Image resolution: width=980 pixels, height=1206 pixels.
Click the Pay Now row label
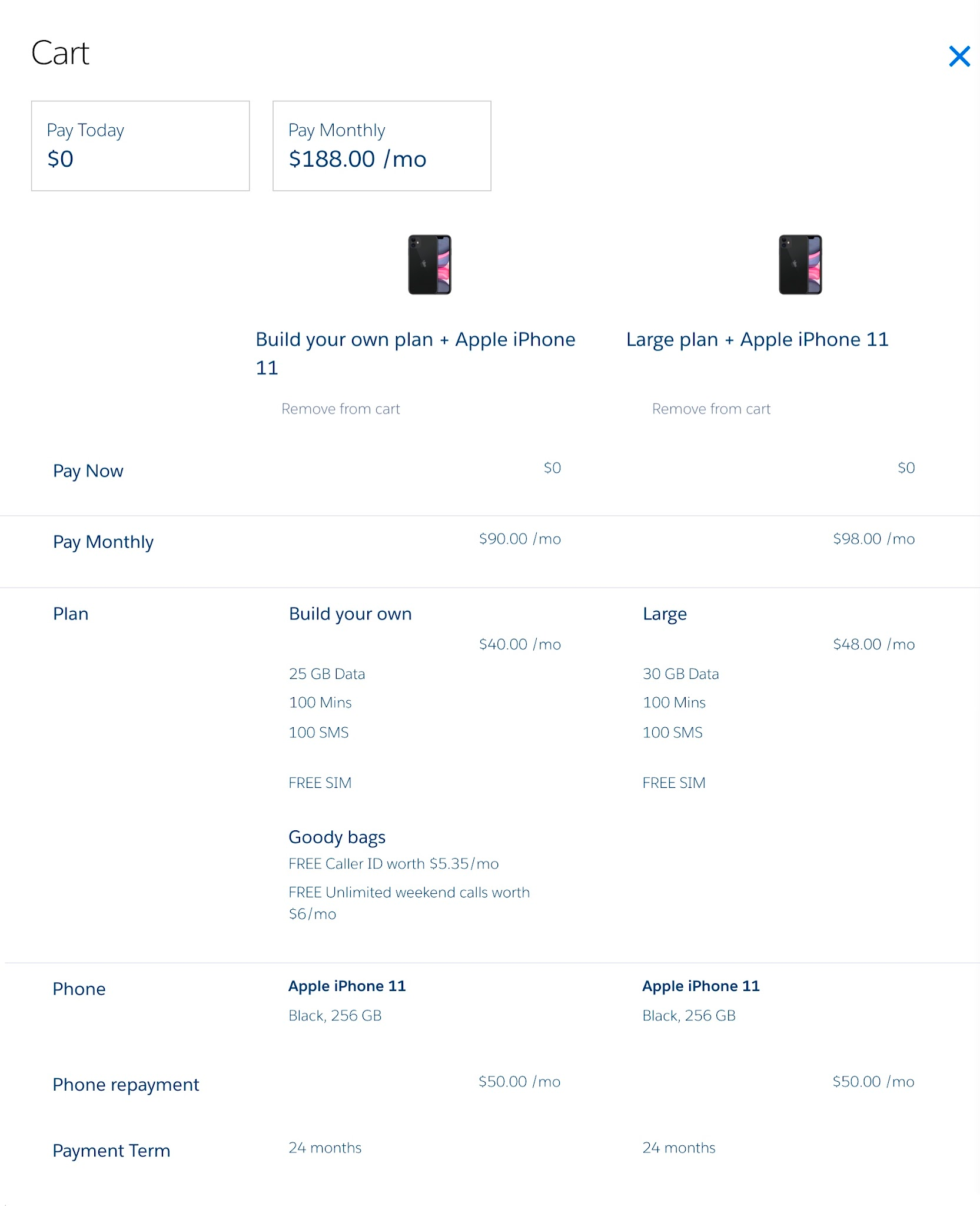pos(88,471)
